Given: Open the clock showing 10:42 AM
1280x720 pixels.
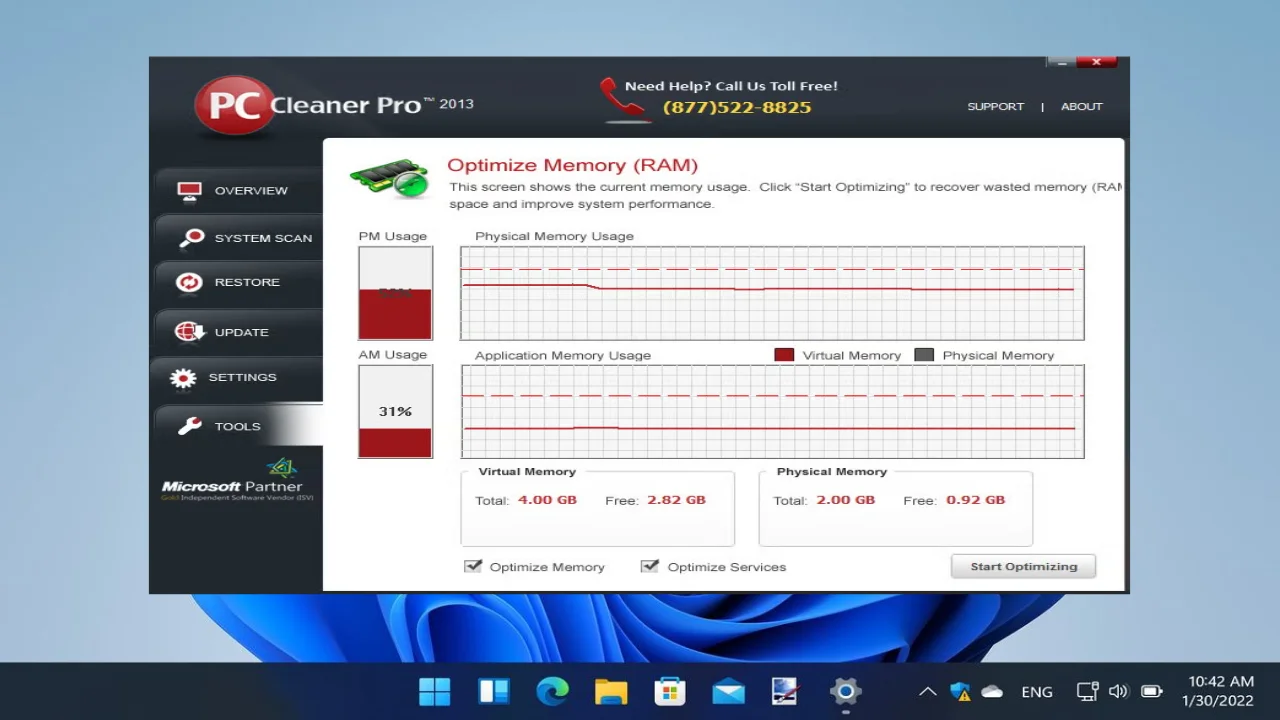Looking at the screenshot, I should pos(1217,691).
